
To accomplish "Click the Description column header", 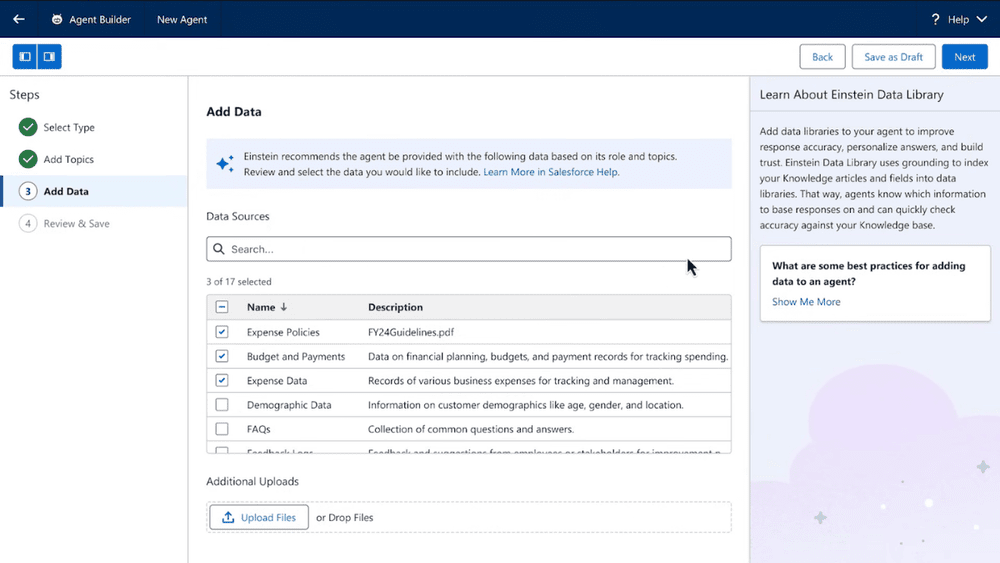I will click(x=395, y=307).
